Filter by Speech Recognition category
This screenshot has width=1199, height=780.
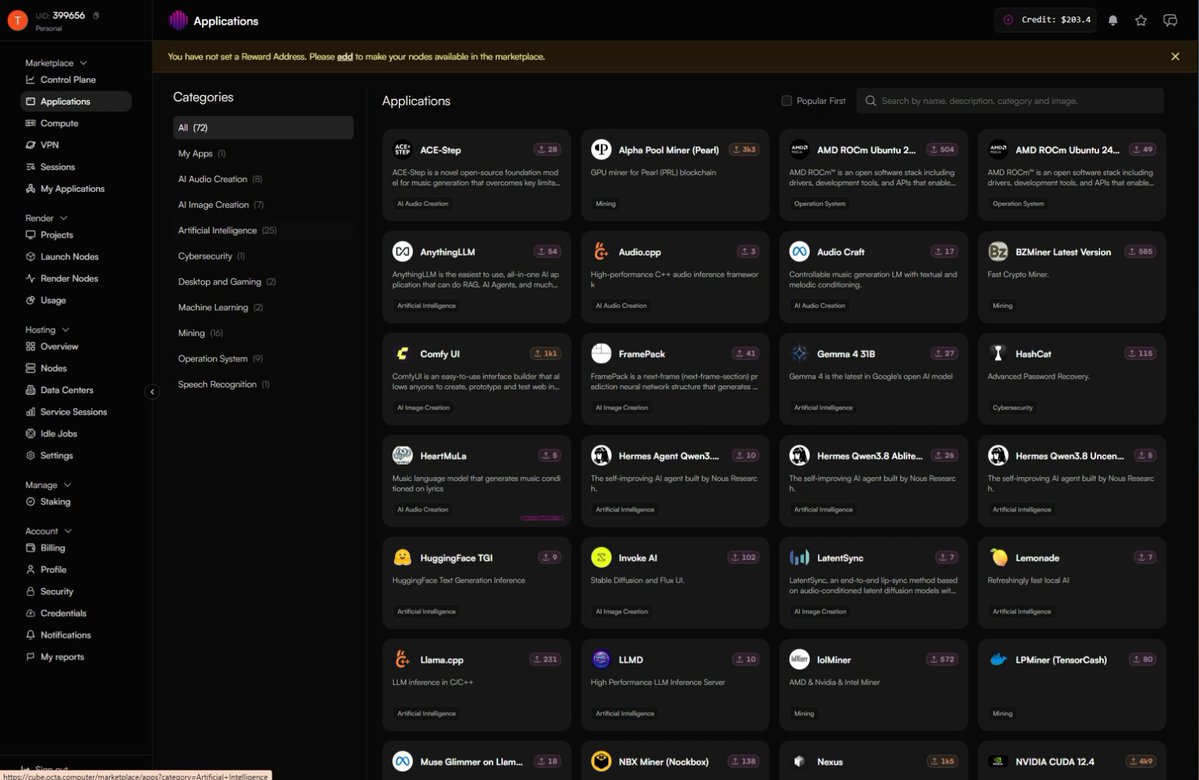coord(263,384)
